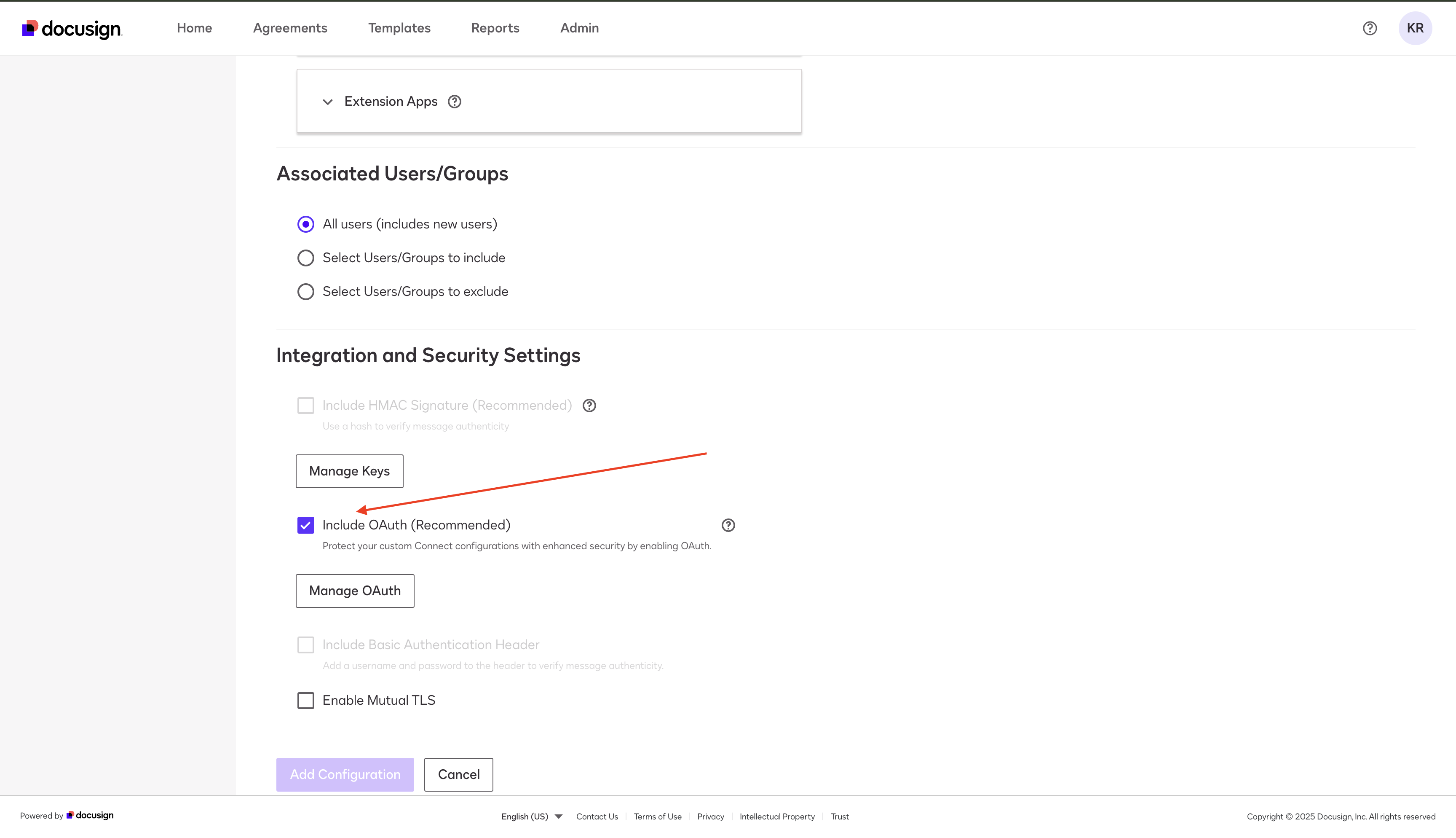Expand the Extension Apps section chevron

pos(328,102)
